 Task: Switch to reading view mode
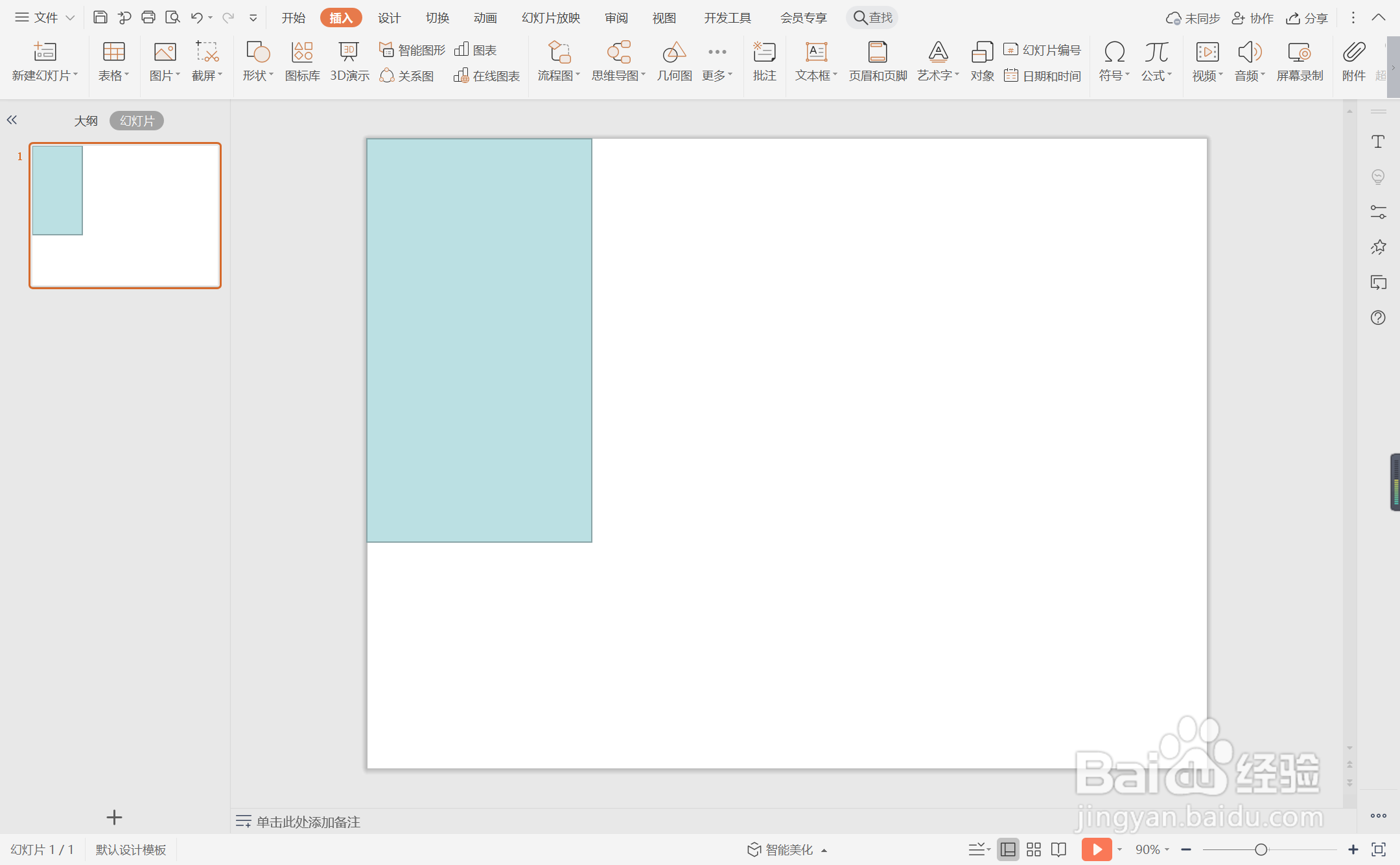coord(1058,849)
